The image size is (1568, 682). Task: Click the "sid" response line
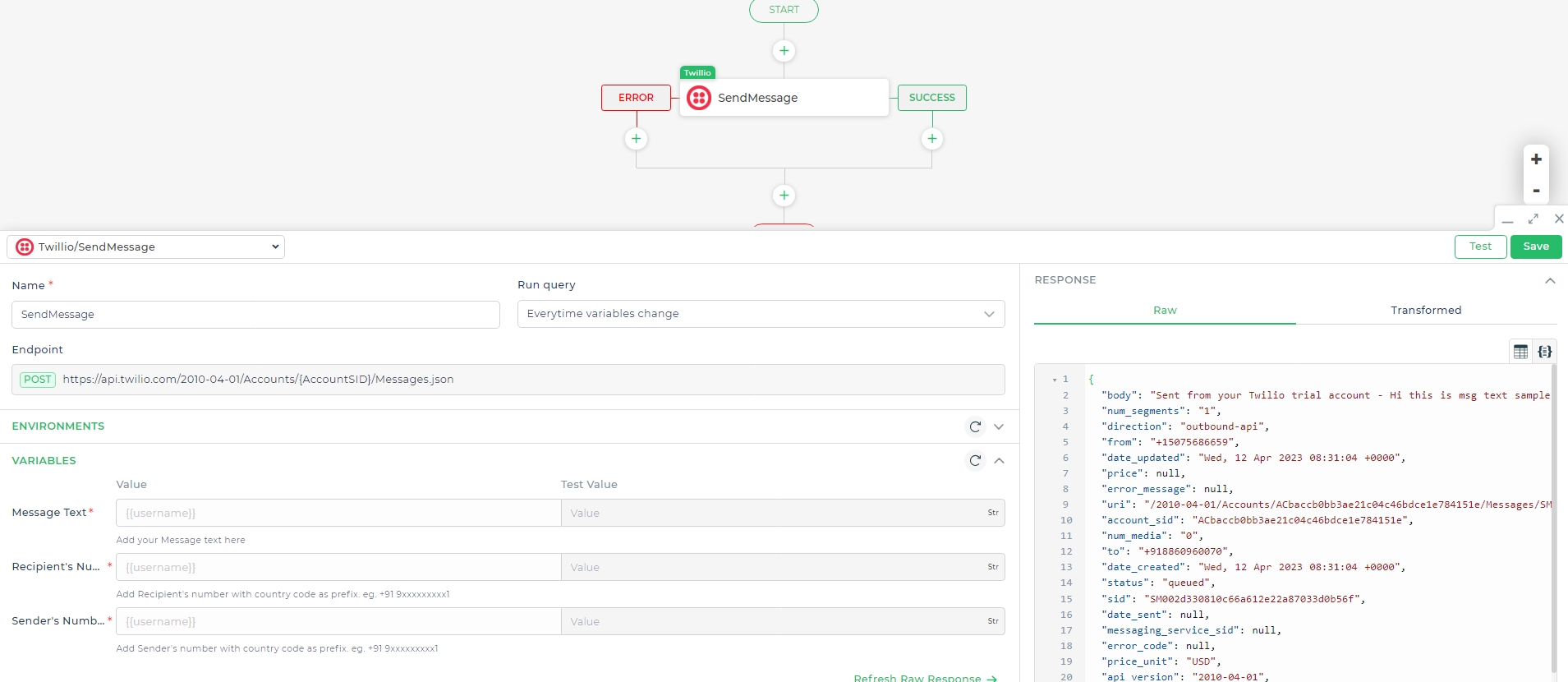(x=1233, y=599)
